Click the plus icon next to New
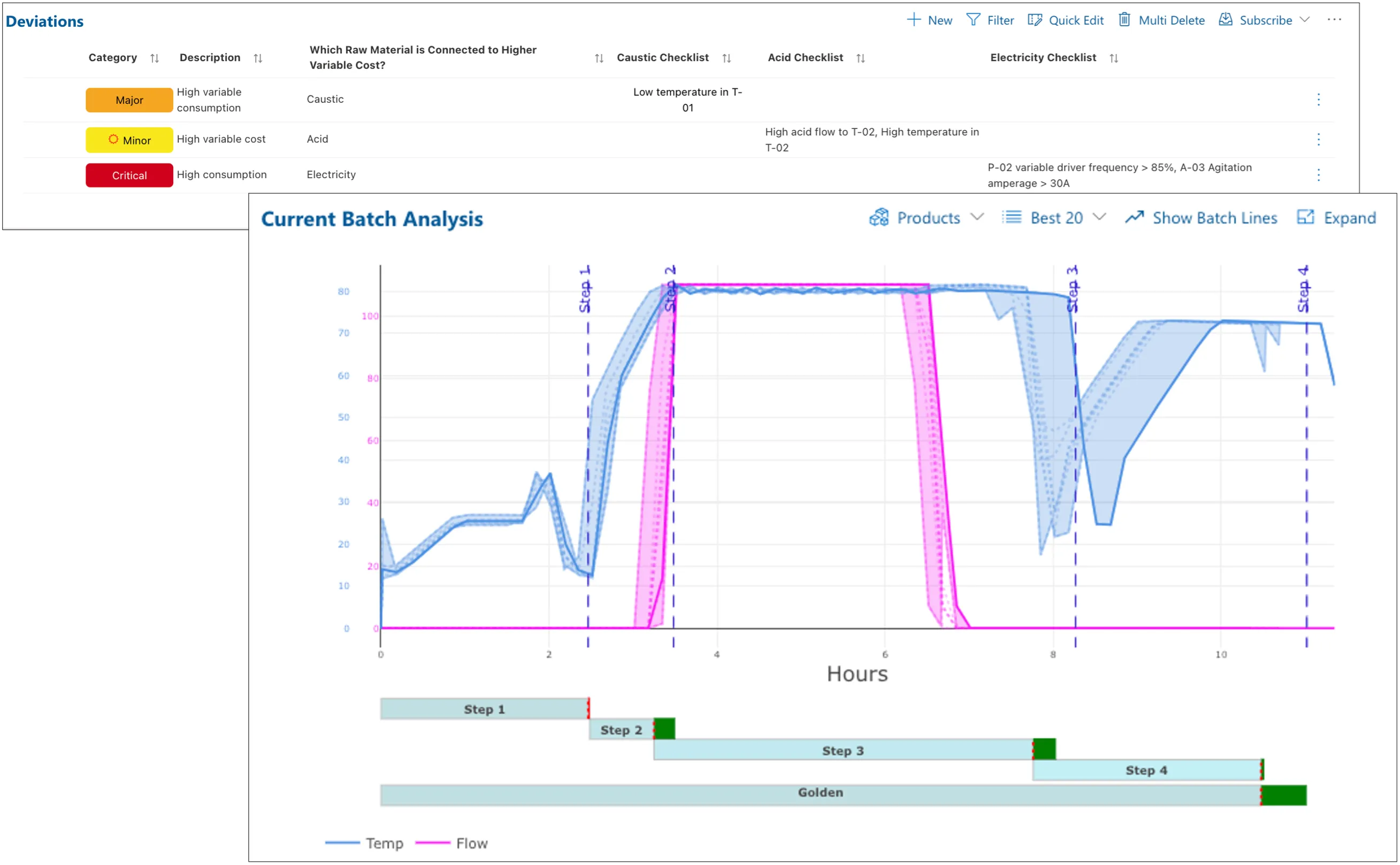Image resolution: width=1400 pixels, height=865 pixels. [914, 20]
